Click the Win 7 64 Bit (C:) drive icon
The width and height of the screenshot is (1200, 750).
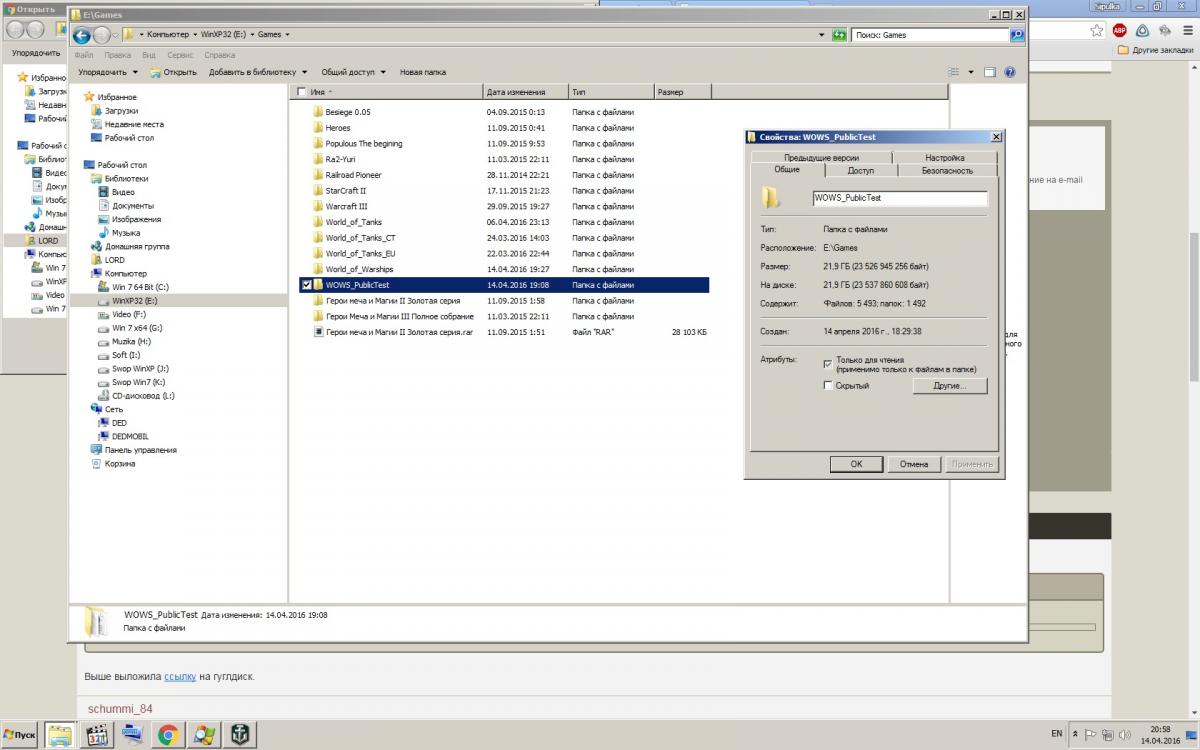[104, 287]
